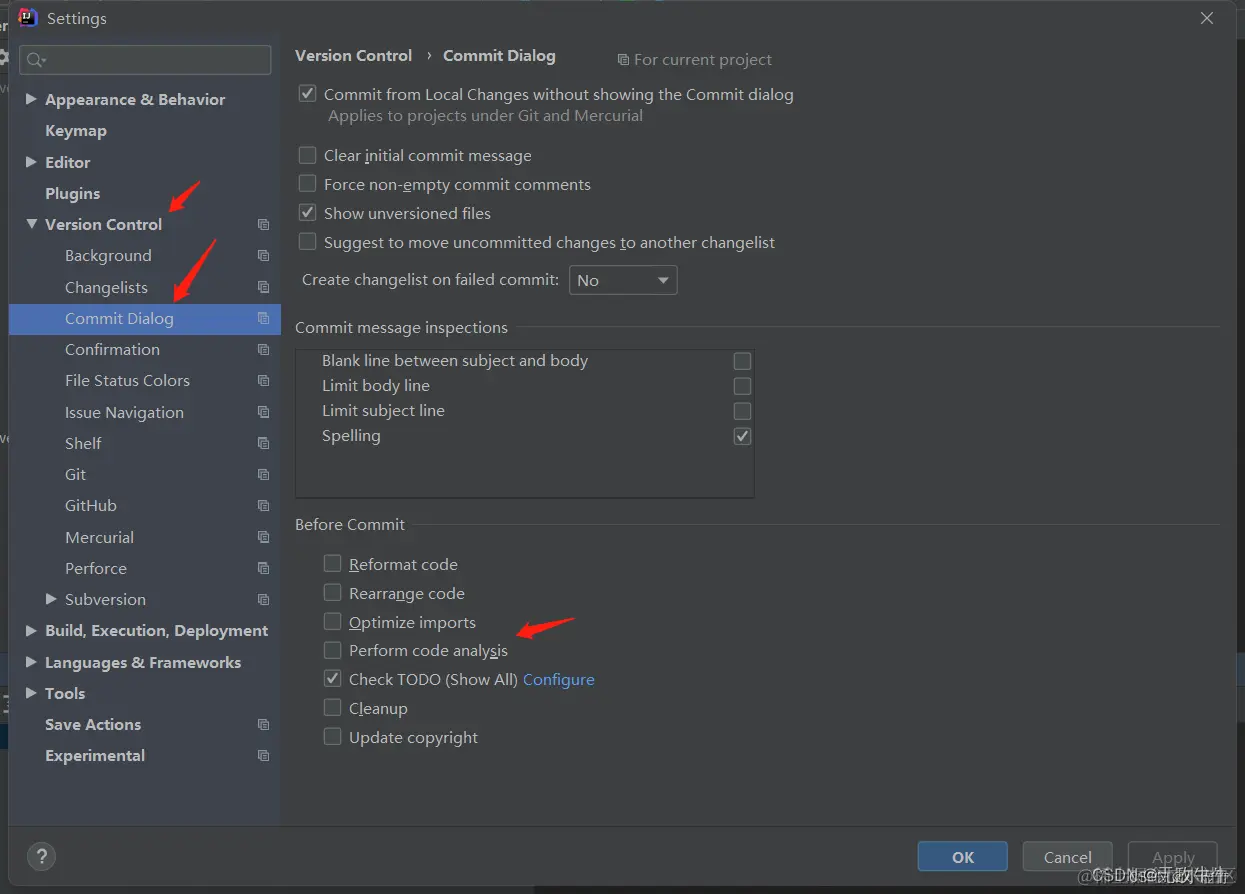The width and height of the screenshot is (1245, 894).
Task: Select Confirmation in the sidebar
Action: (112, 349)
